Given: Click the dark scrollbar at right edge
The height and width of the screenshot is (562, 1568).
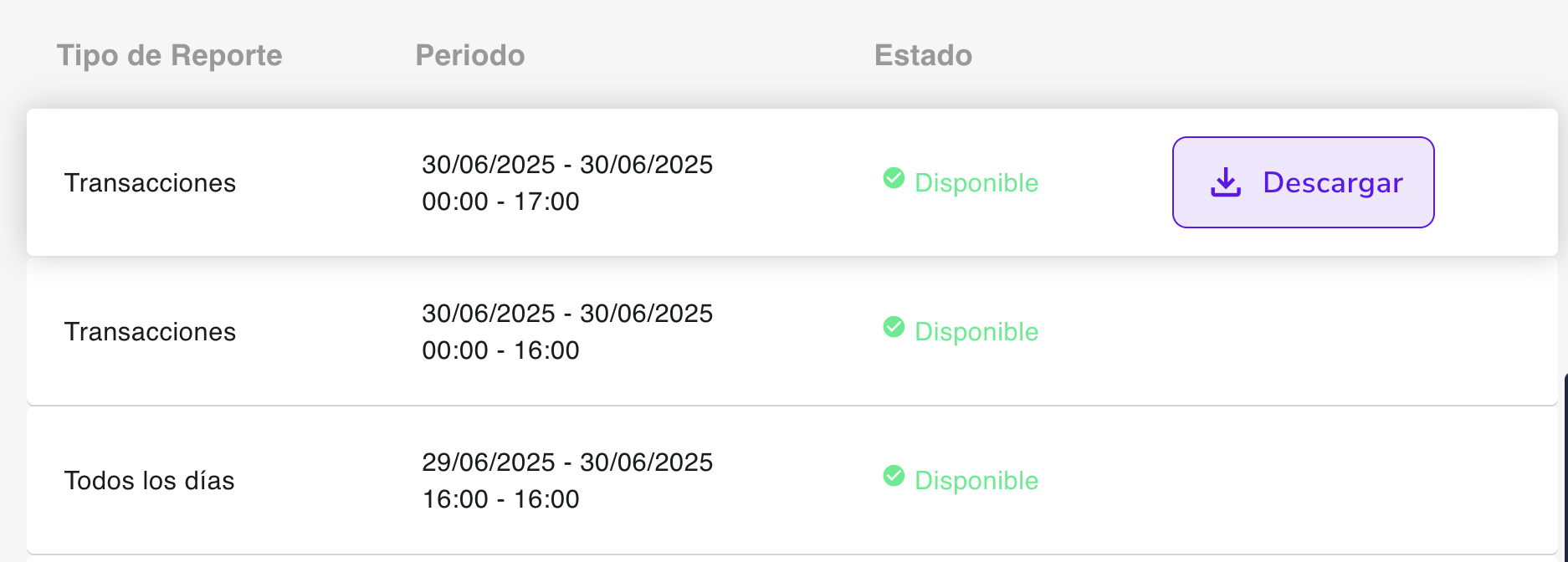Looking at the screenshot, I should coord(1564,467).
